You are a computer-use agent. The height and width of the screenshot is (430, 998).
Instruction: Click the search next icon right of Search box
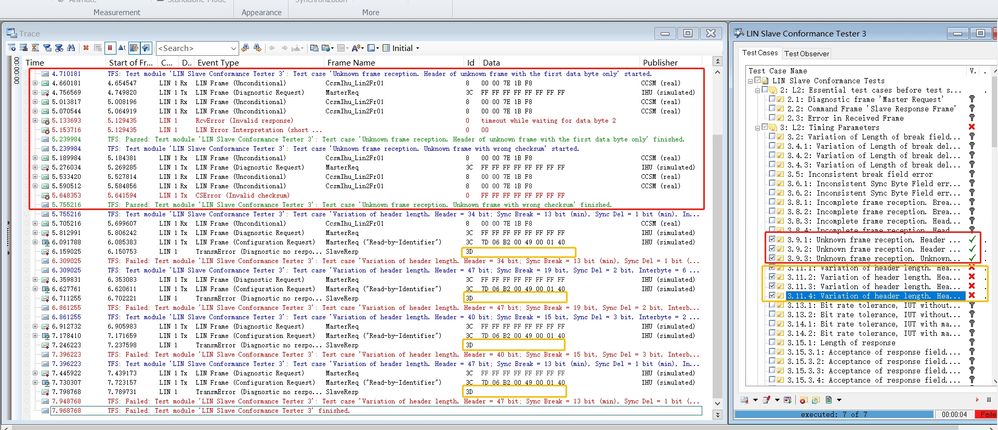pos(257,48)
